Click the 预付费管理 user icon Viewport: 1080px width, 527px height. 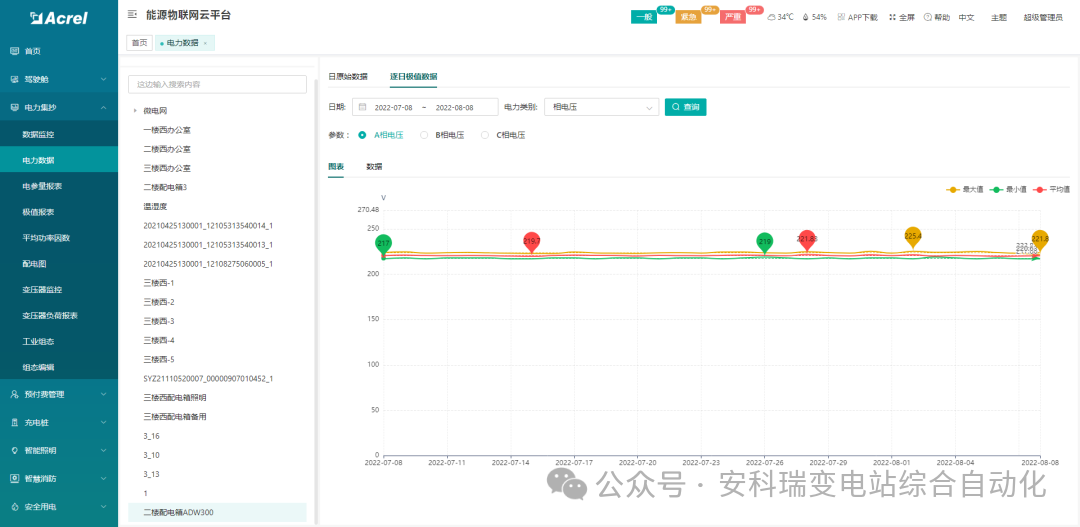[x=14, y=394]
